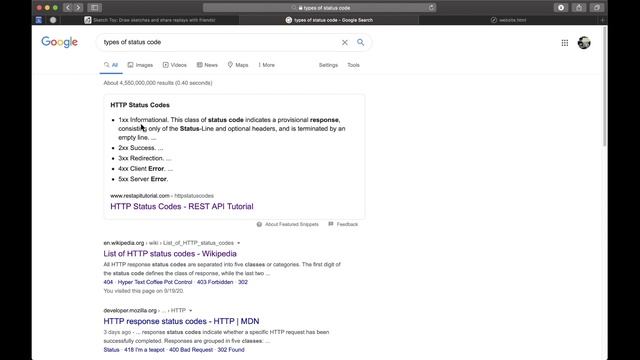Reload the page with refresh icon
The height and width of the screenshot is (360, 640).
pyautogui.click(x=431, y=7)
